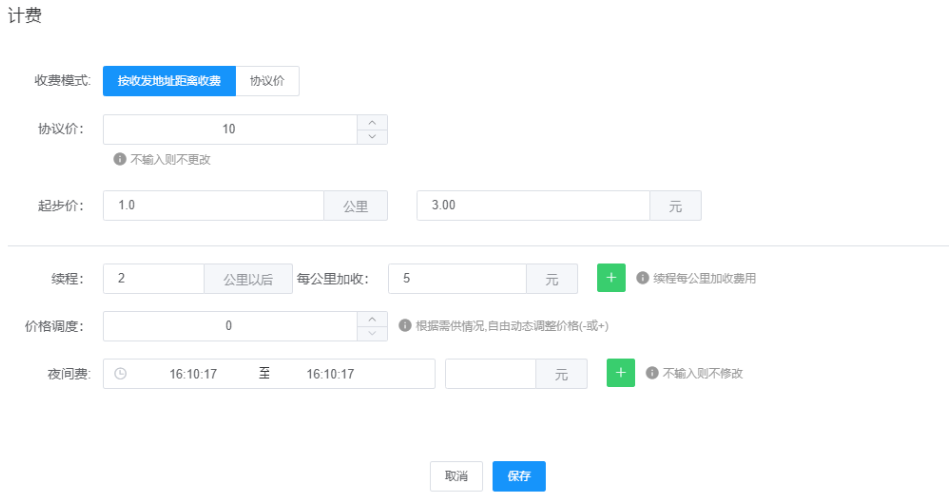This screenshot has height=496, width=949.
Task: Click the 取消 button
Action: [x=456, y=476]
